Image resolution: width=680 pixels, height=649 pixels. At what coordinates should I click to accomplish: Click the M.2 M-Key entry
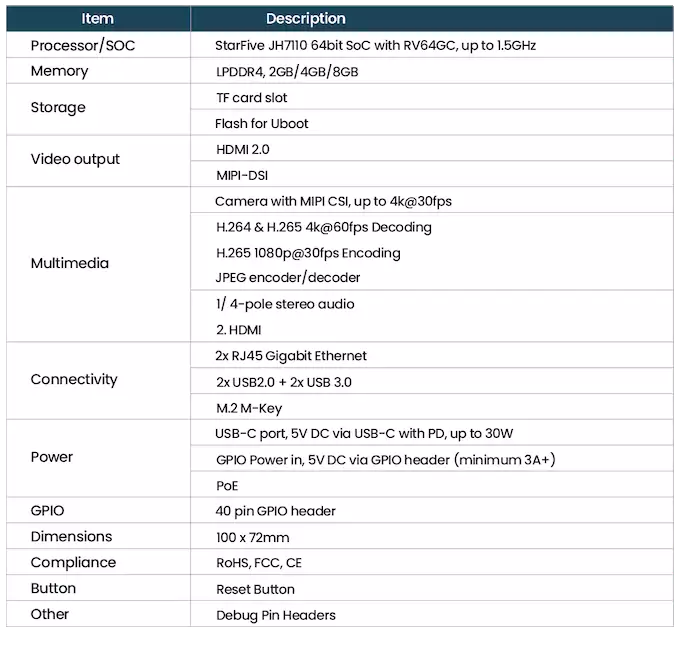coord(249,408)
